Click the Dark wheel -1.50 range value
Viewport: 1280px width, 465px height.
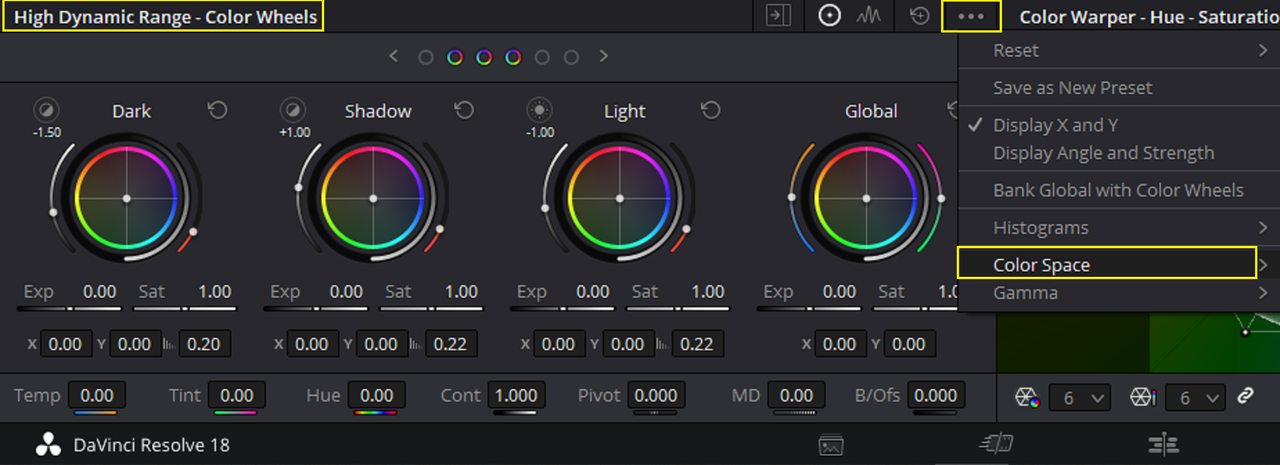(46, 132)
